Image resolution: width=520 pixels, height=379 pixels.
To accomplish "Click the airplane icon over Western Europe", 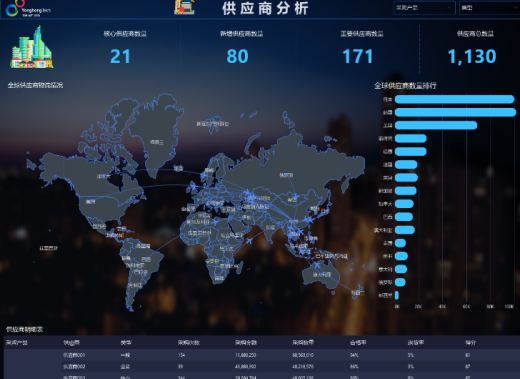I will click(192, 187).
